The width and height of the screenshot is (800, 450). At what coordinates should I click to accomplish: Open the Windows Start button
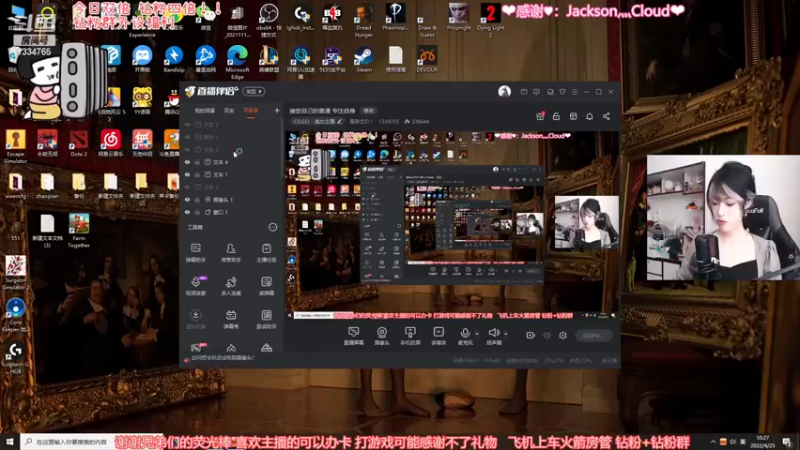(x=10, y=441)
